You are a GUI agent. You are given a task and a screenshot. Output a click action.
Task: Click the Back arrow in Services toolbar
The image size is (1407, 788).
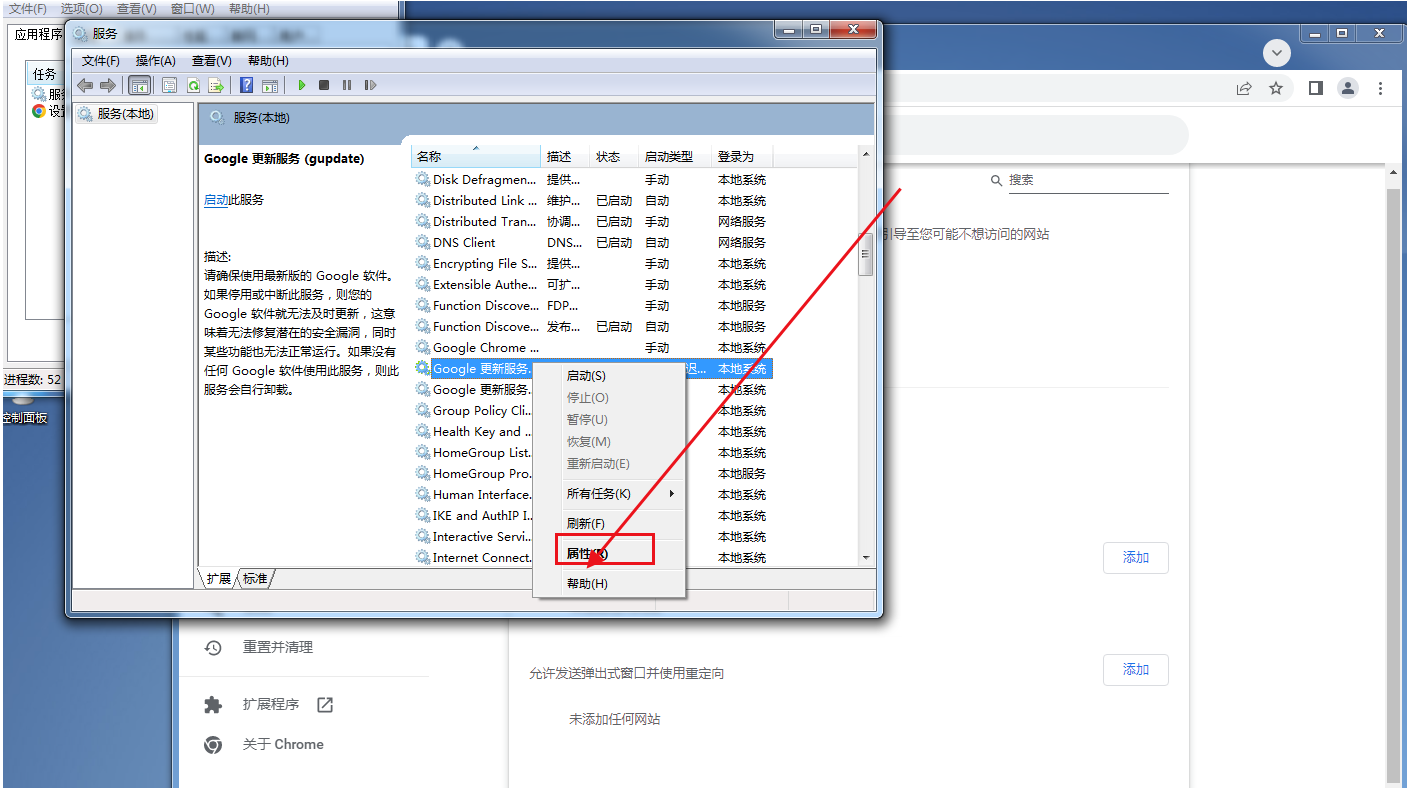(85, 85)
